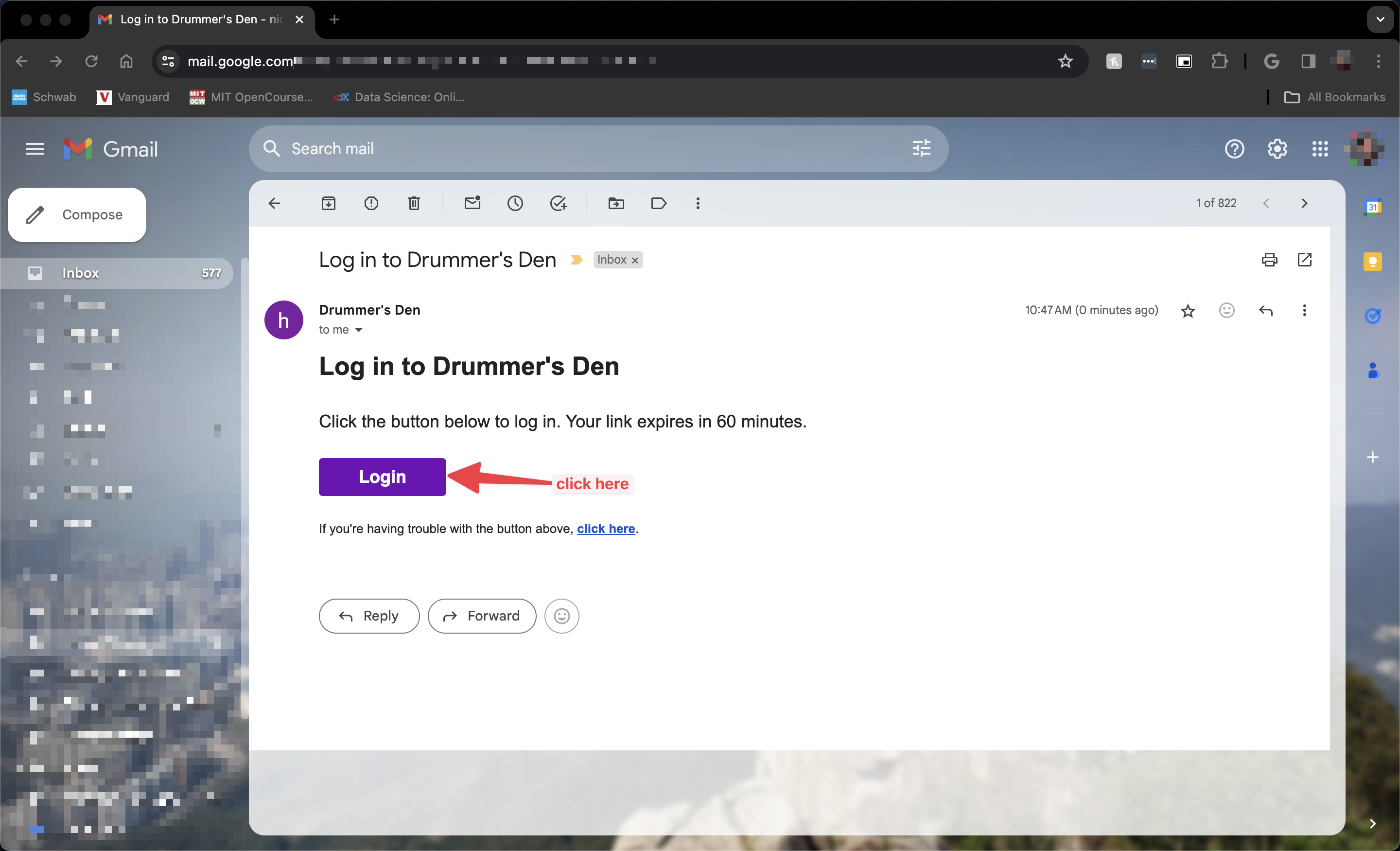Open a new browser tab
The image size is (1400, 851).
coord(334,19)
